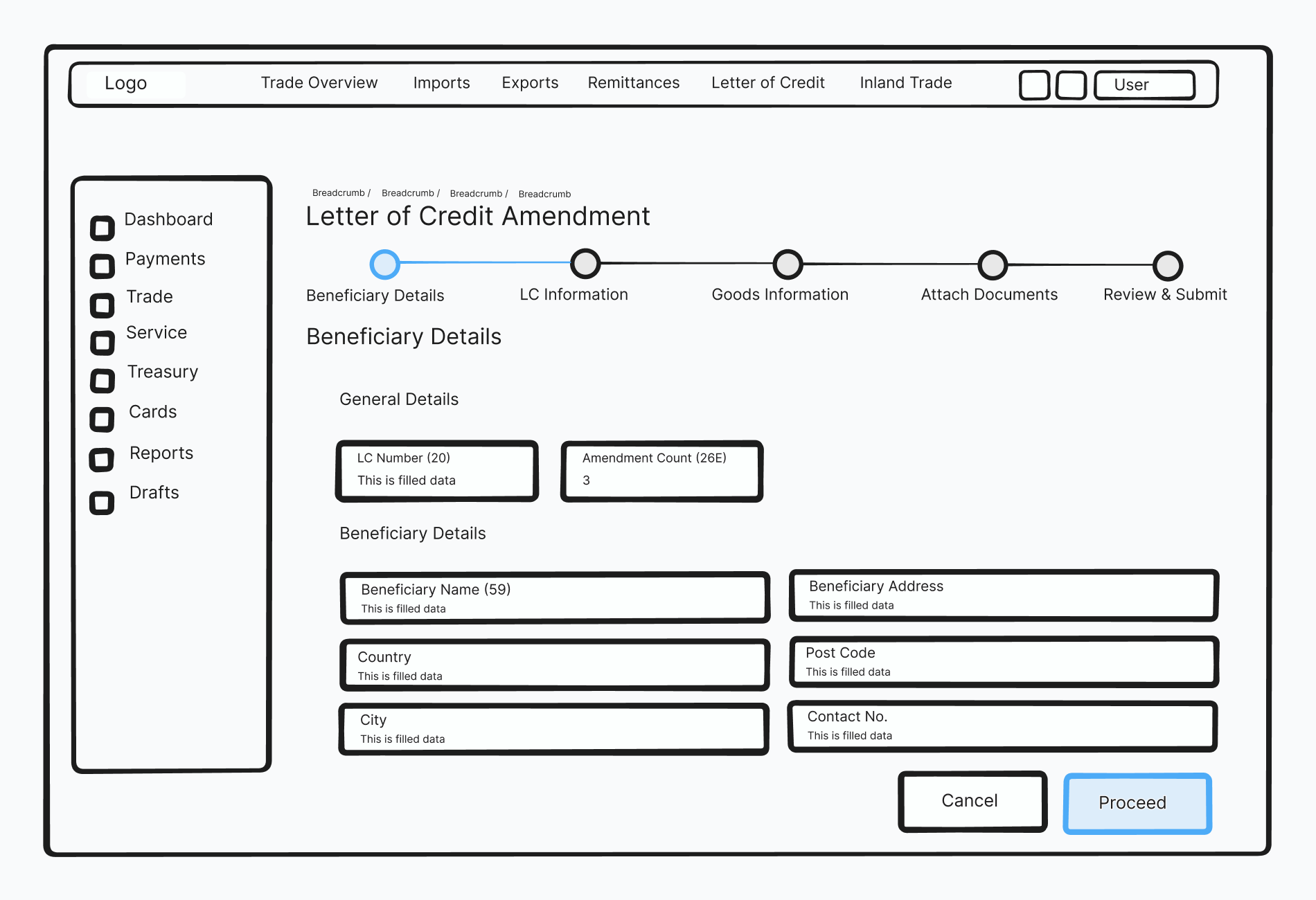Click the Reports sidebar icon

[102, 459]
